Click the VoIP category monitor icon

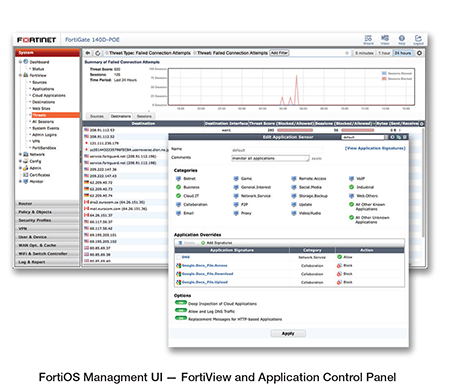coord(351,179)
